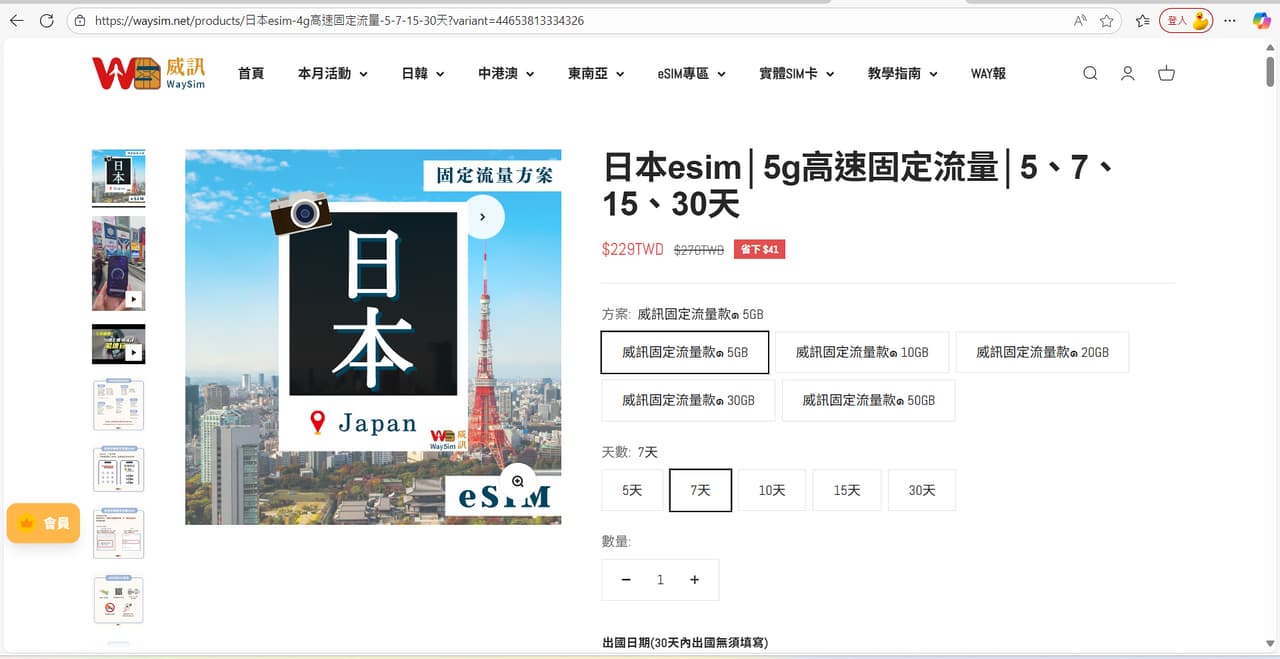Click the $229TWD sale price
Screen dimensions: 1280x659
(632, 249)
